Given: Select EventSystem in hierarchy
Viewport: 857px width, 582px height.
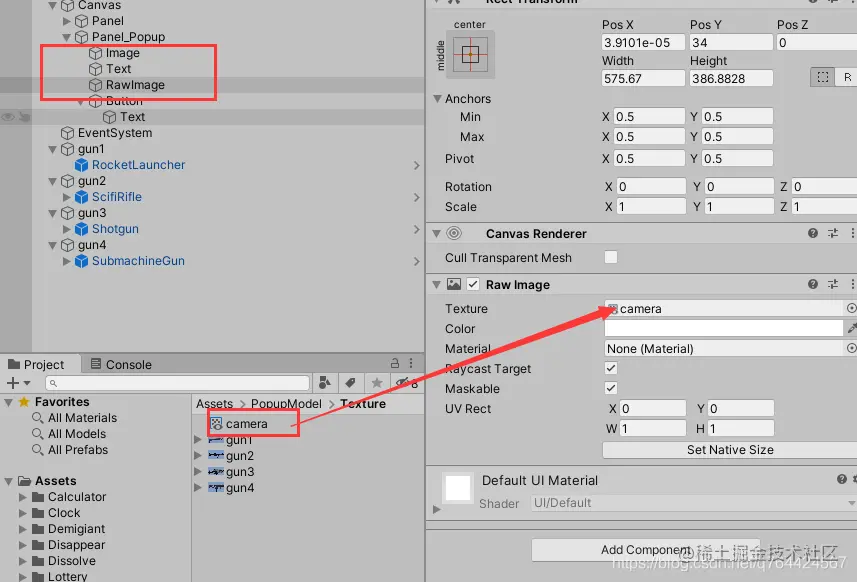Looking at the screenshot, I should tap(115, 133).
